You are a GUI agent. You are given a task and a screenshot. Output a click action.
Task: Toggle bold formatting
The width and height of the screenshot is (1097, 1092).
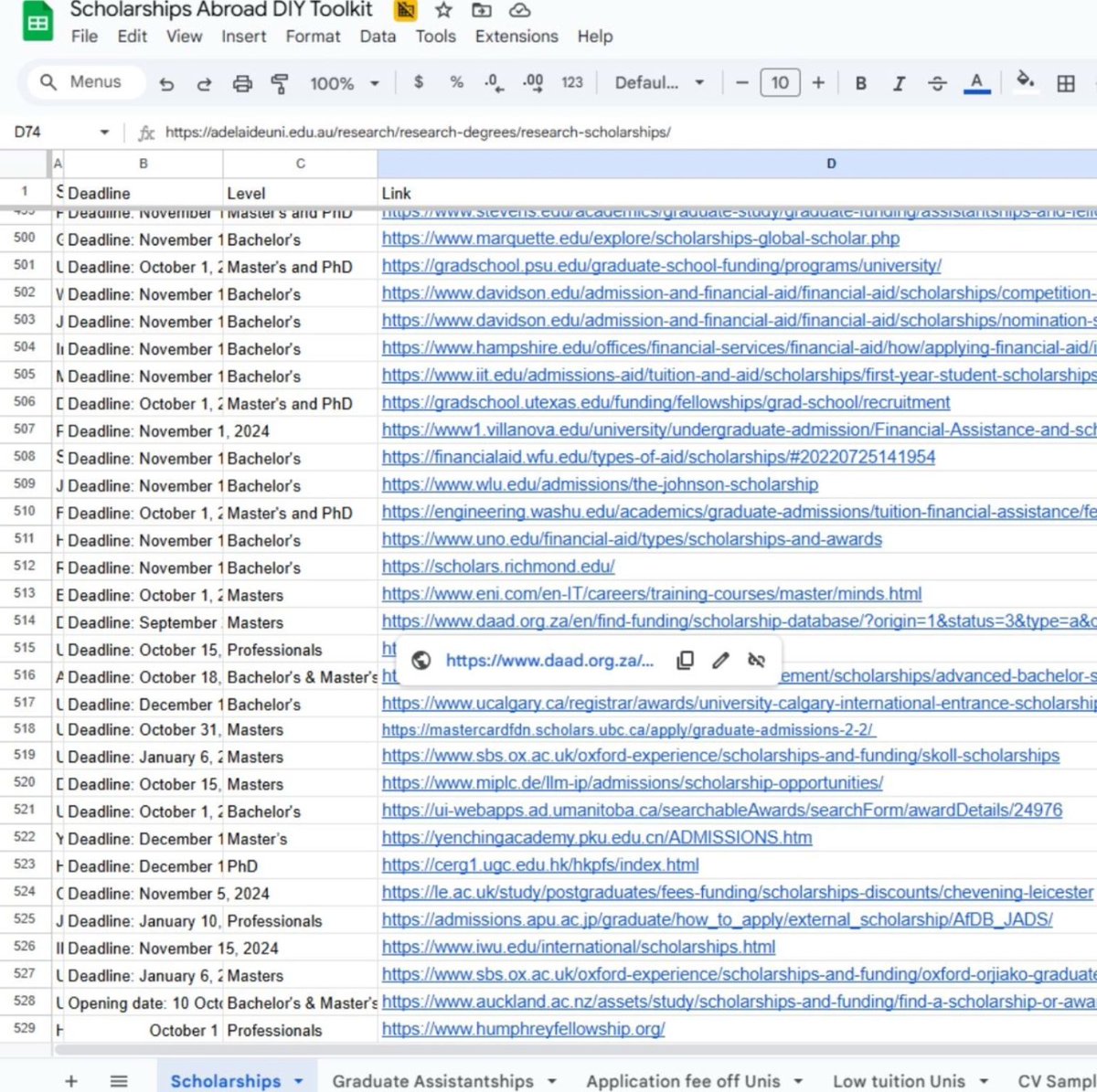coord(860,83)
